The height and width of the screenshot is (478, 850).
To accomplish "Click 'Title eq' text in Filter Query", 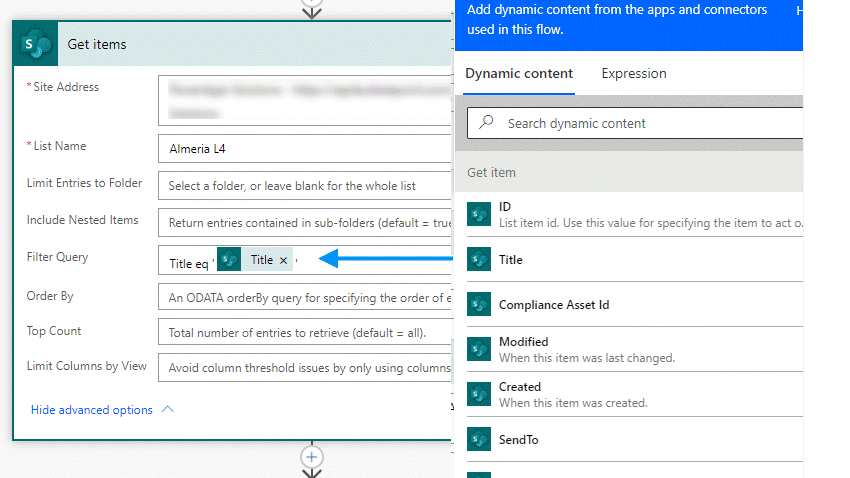I will pyautogui.click(x=189, y=263).
